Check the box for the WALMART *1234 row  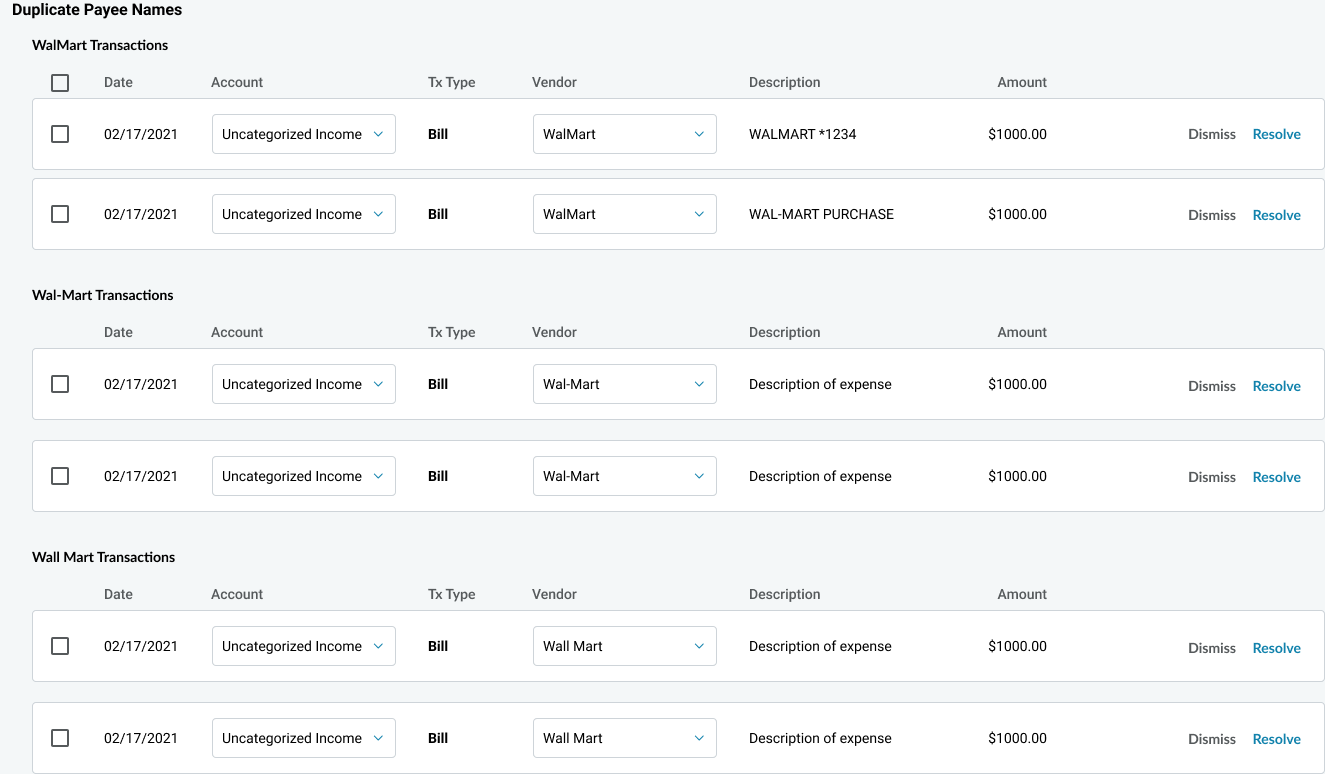[x=60, y=134]
